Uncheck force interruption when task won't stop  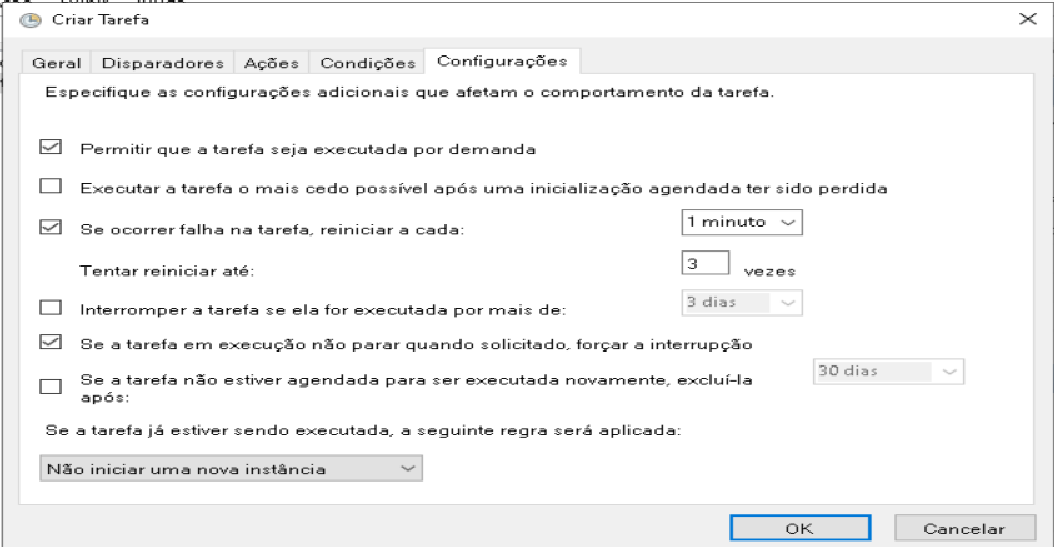pyautogui.click(x=50, y=343)
